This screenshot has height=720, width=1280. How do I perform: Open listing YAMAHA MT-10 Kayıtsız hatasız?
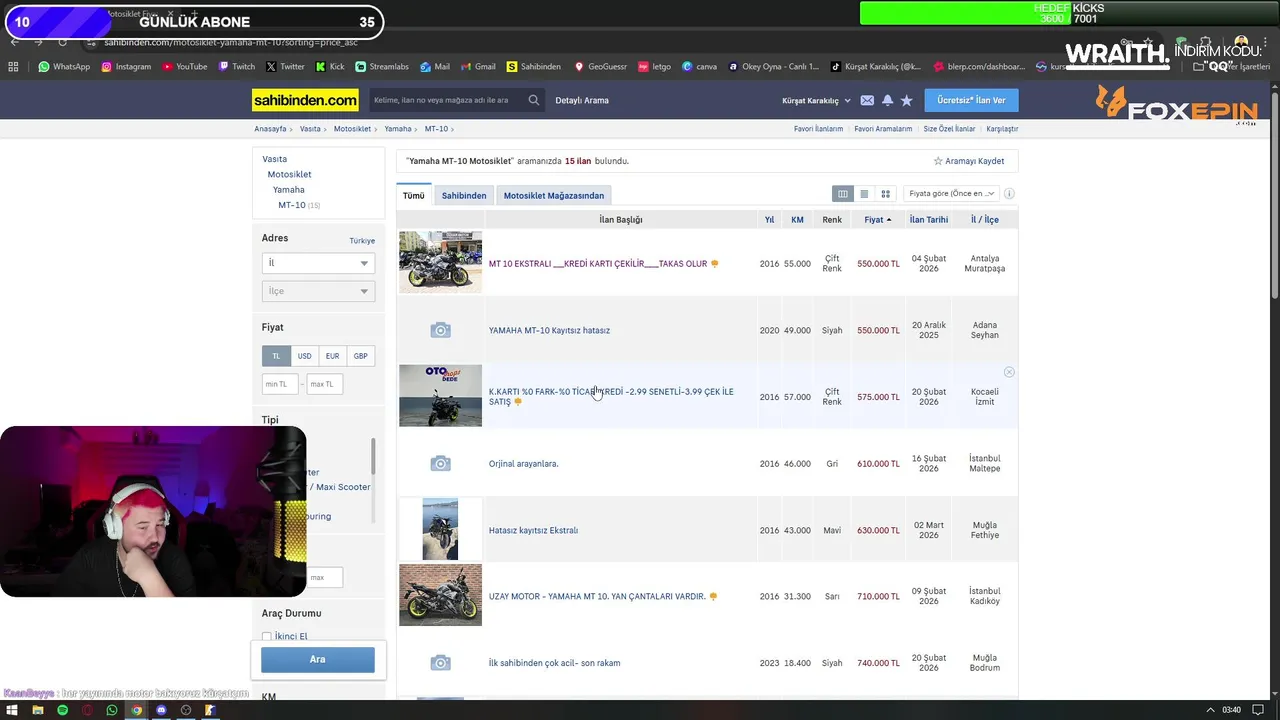[549, 330]
